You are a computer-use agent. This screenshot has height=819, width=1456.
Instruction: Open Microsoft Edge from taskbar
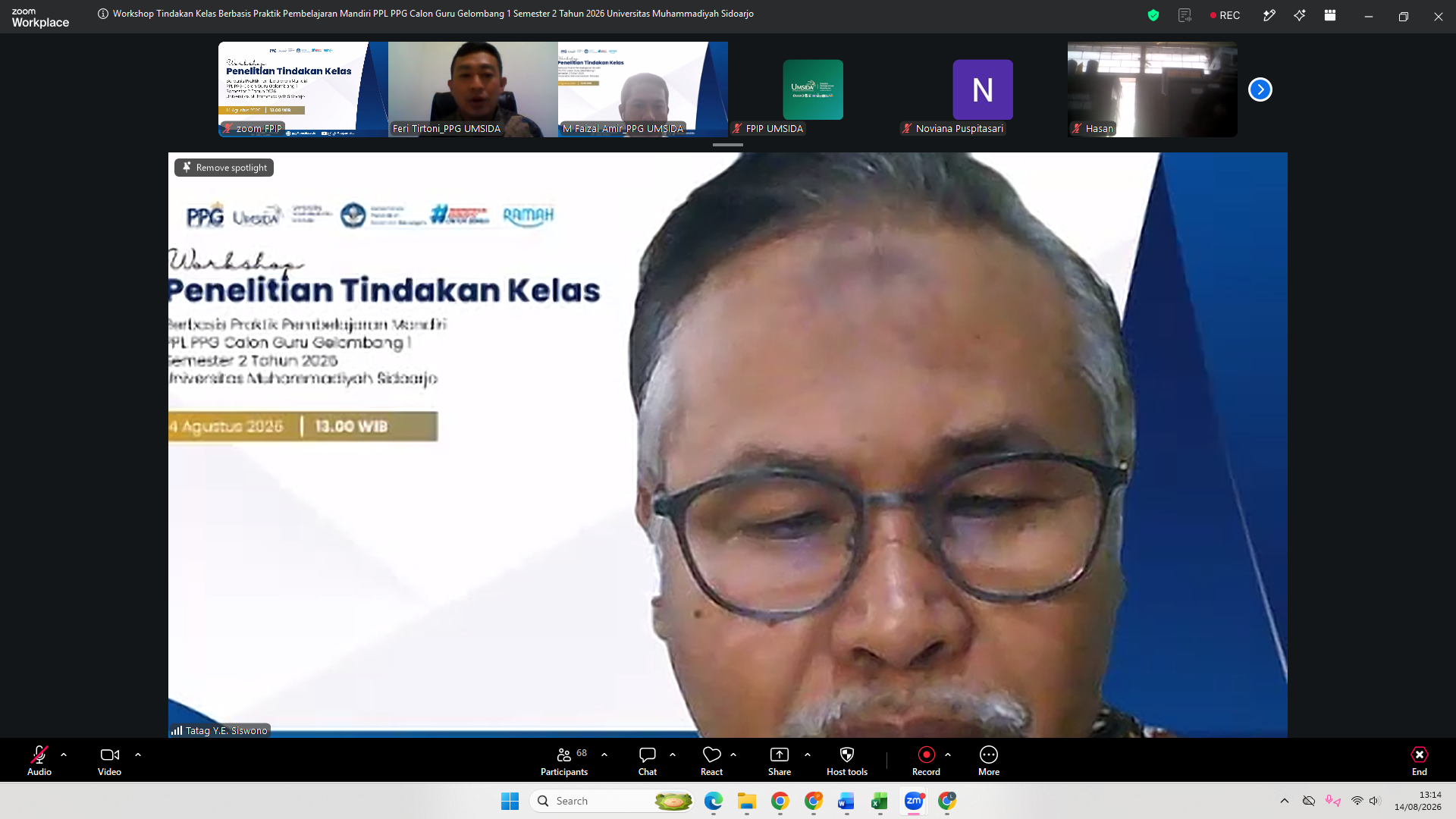click(714, 801)
